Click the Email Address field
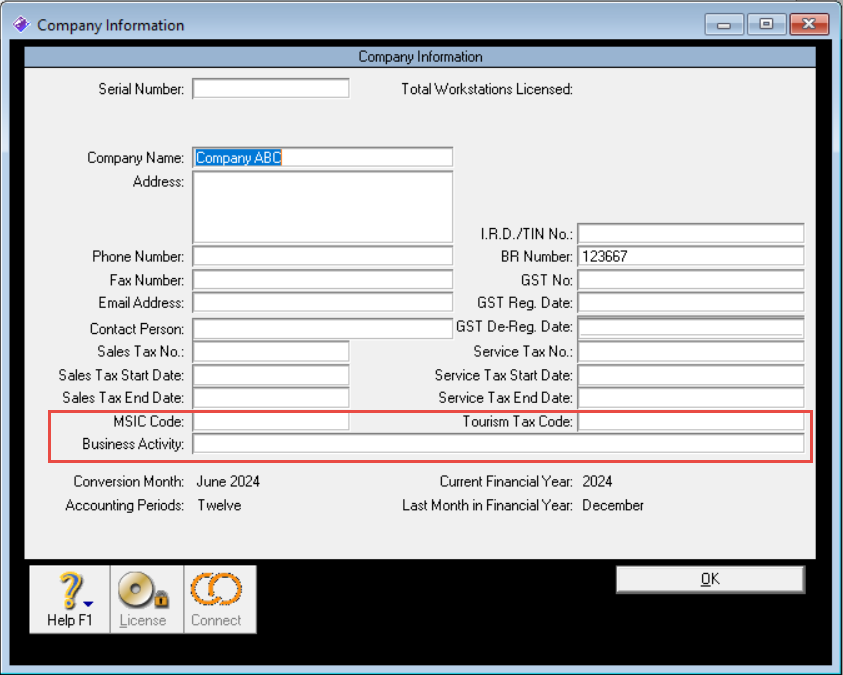Image resolution: width=843 pixels, height=675 pixels. pyautogui.click(x=322, y=303)
